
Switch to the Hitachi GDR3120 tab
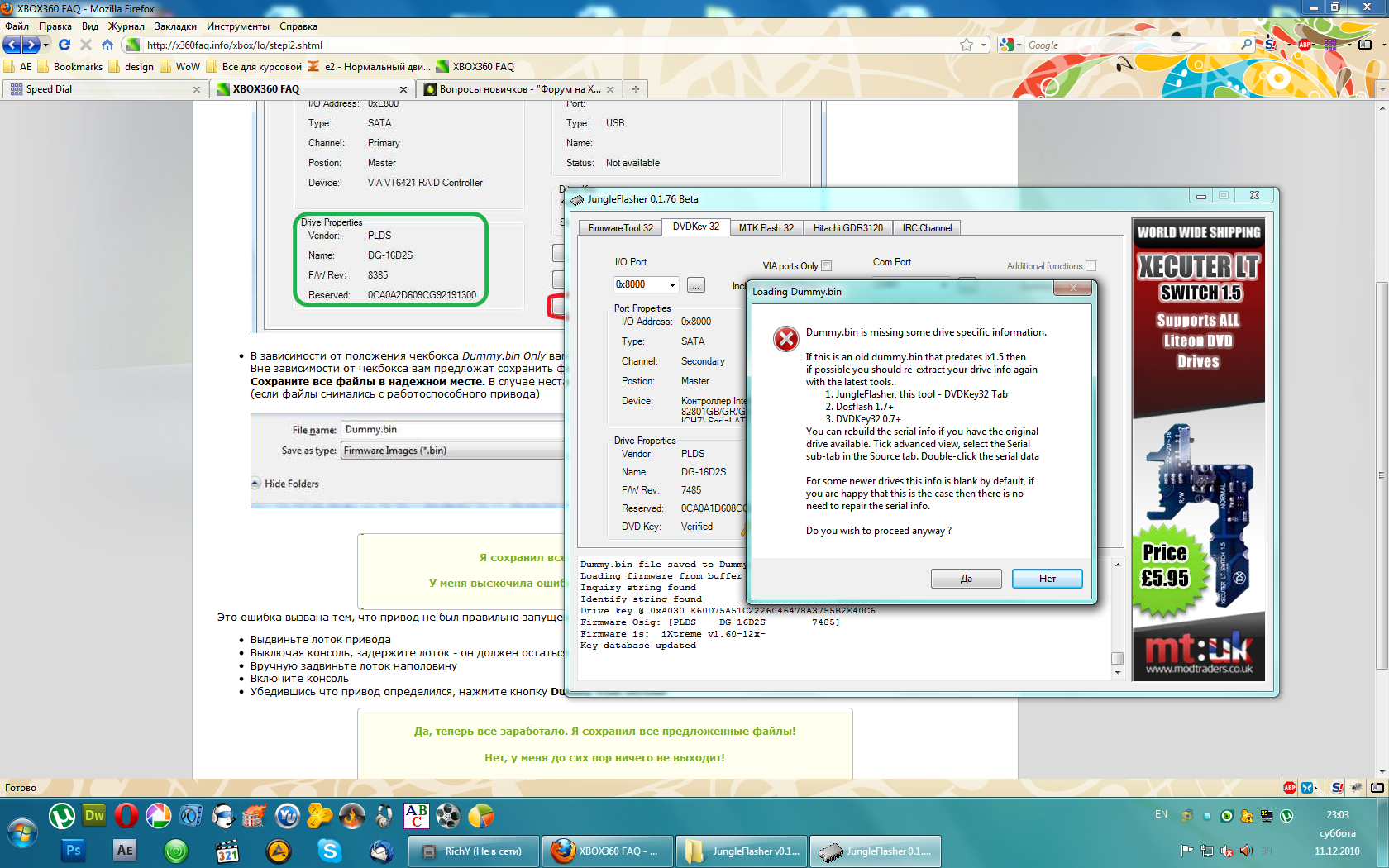[847, 228]
